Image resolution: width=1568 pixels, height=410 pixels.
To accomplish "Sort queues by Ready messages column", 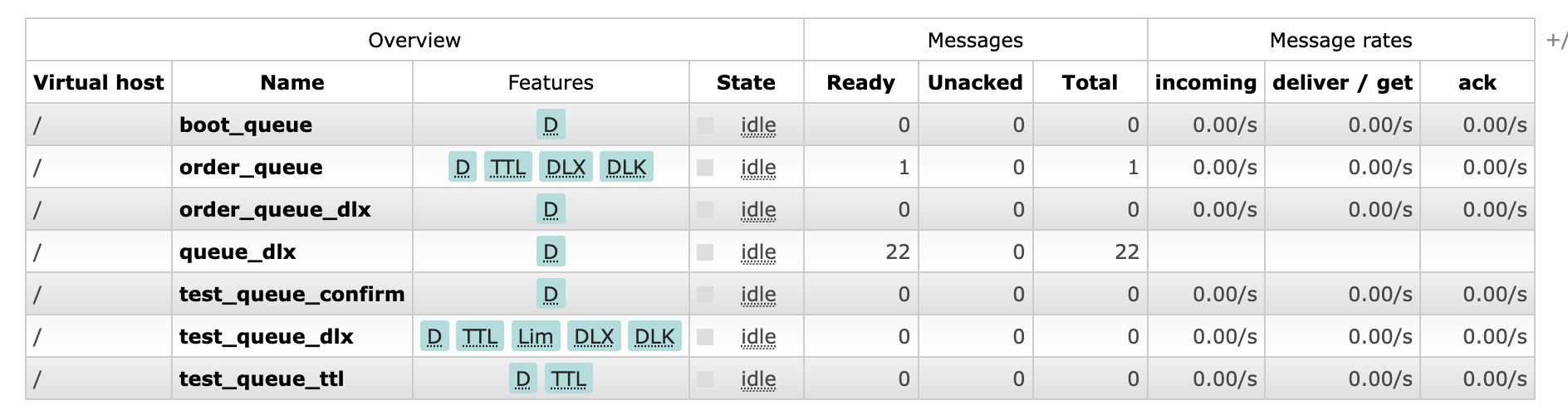I will coord(860,82).
